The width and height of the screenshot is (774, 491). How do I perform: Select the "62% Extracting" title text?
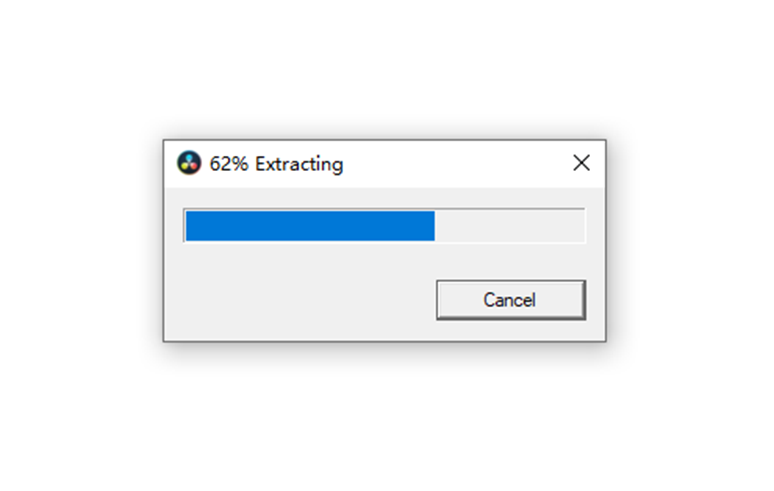pos(276,164)
